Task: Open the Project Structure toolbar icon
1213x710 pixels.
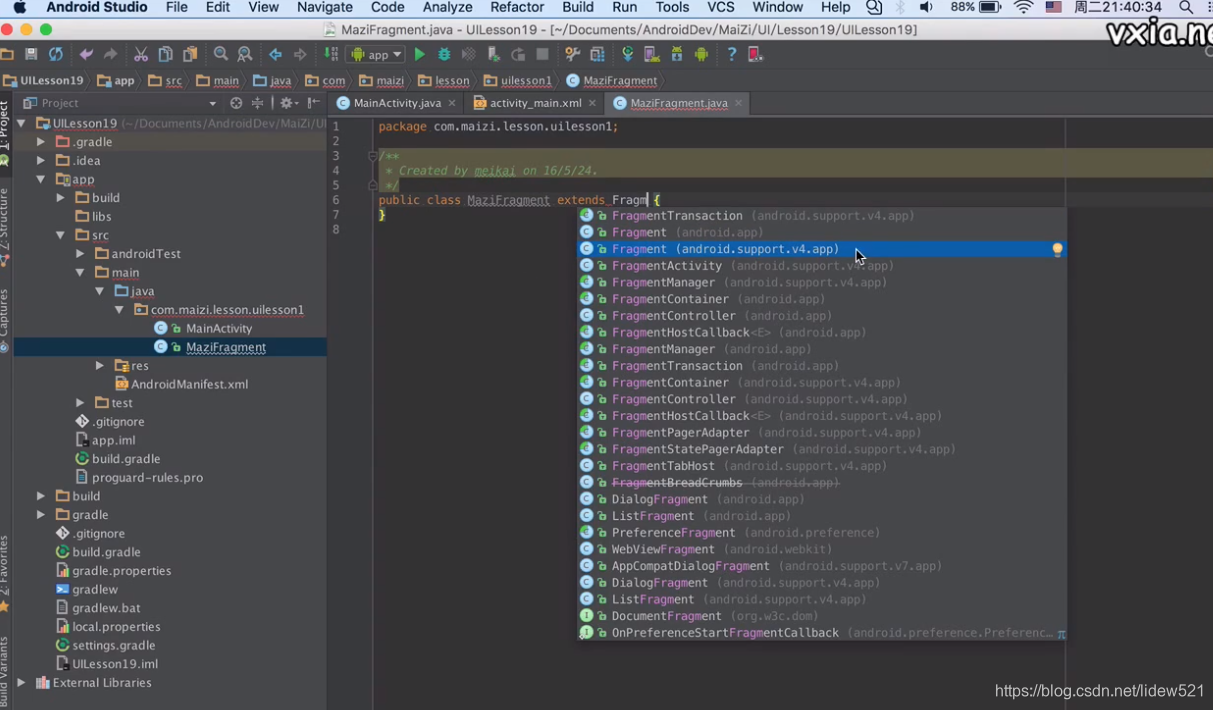Action: (597, 54)
